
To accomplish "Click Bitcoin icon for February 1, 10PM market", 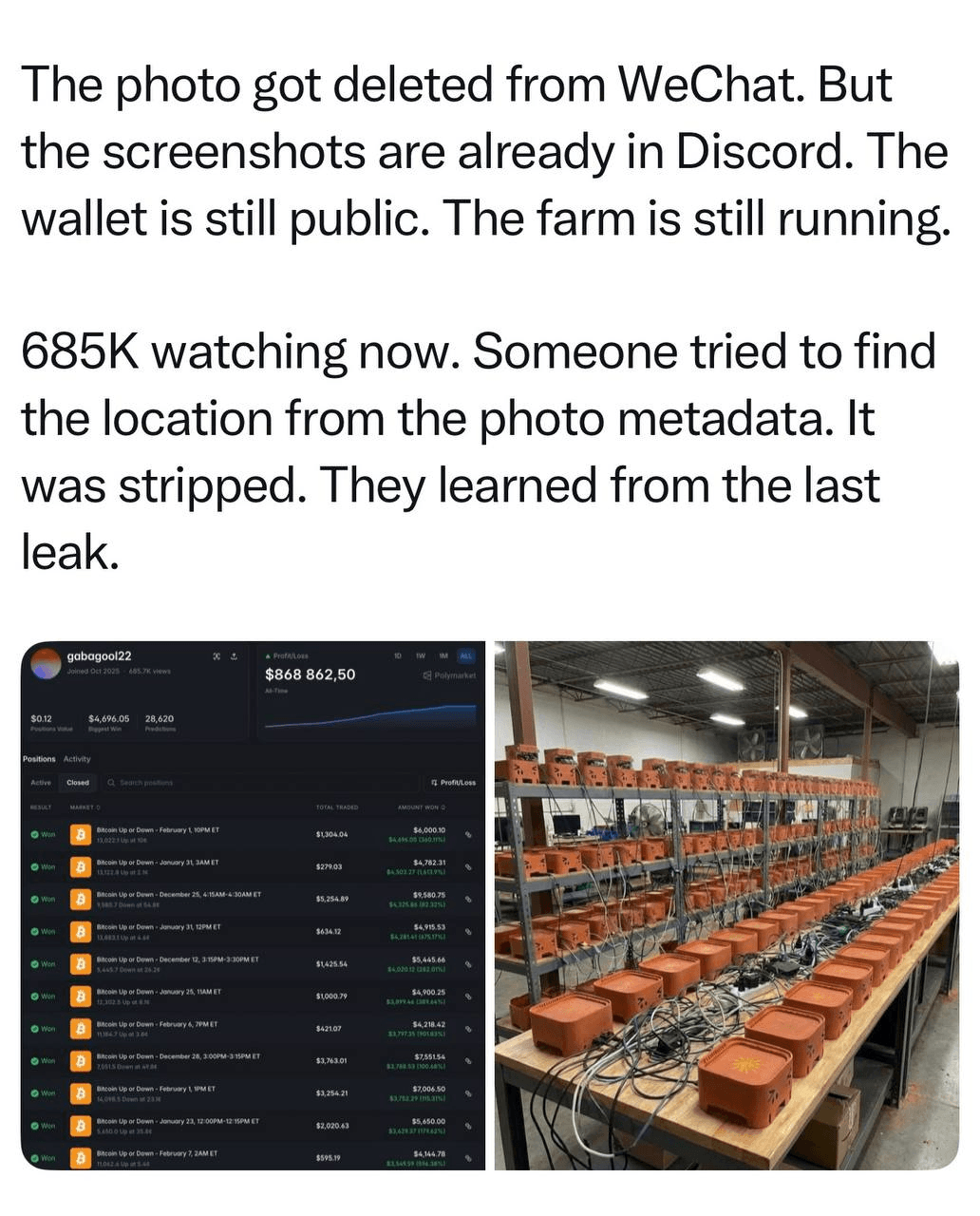I will 82,834.
